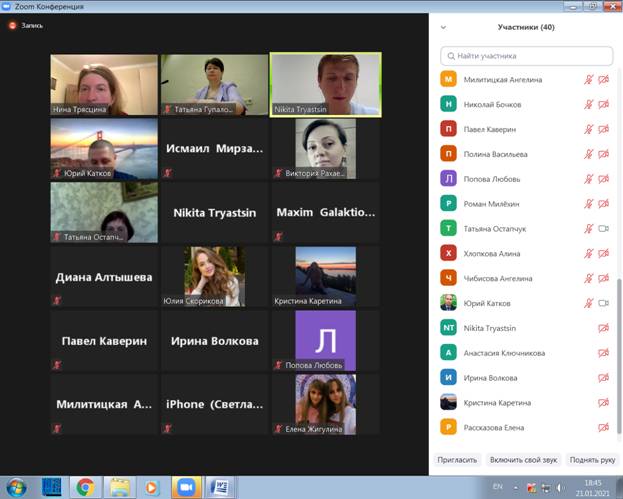Viewport: 623px width, 499px height.
Task: Click the muted mic icon next to Юрий Катков
Action: coord(589,303)
